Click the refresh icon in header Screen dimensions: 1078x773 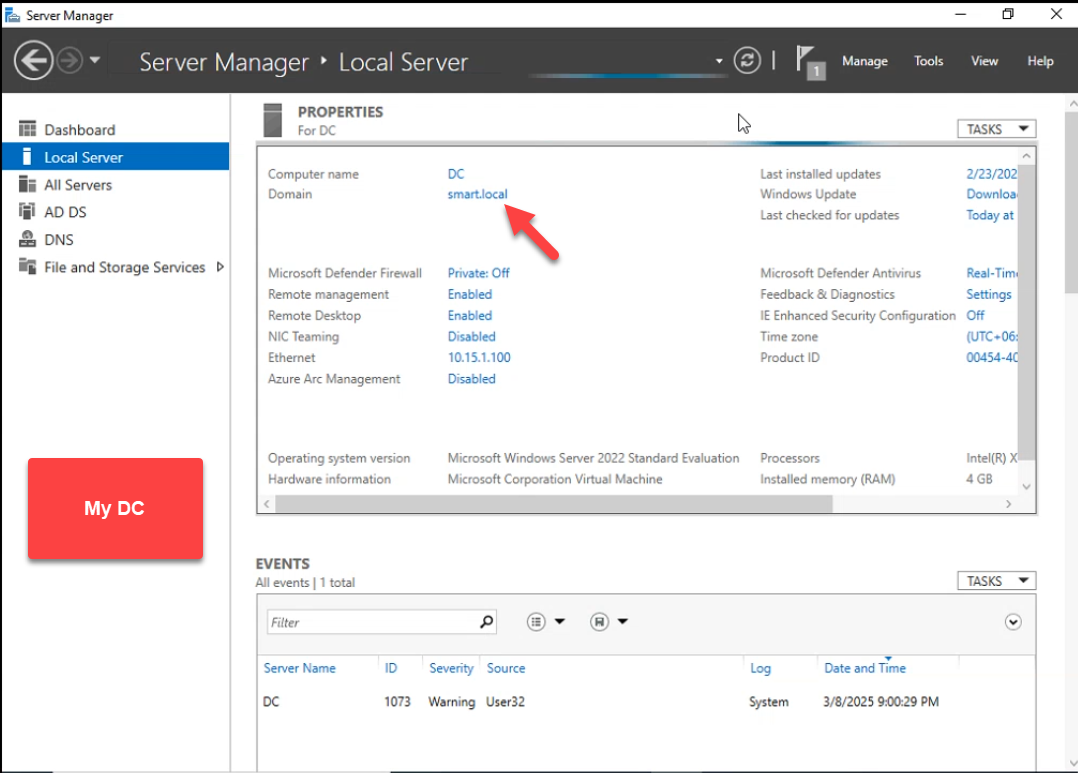(747, 61)
